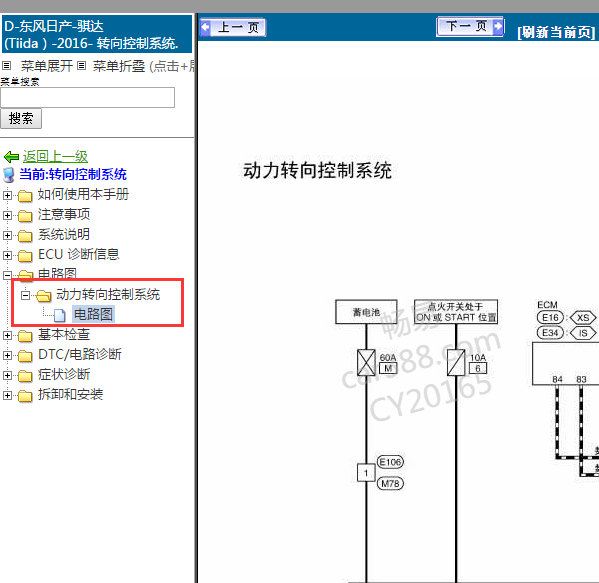The height and width of the screenshot is (583, 599).
Task: Select the 基本检查 tree item
Action: click(x=64, y=335)
